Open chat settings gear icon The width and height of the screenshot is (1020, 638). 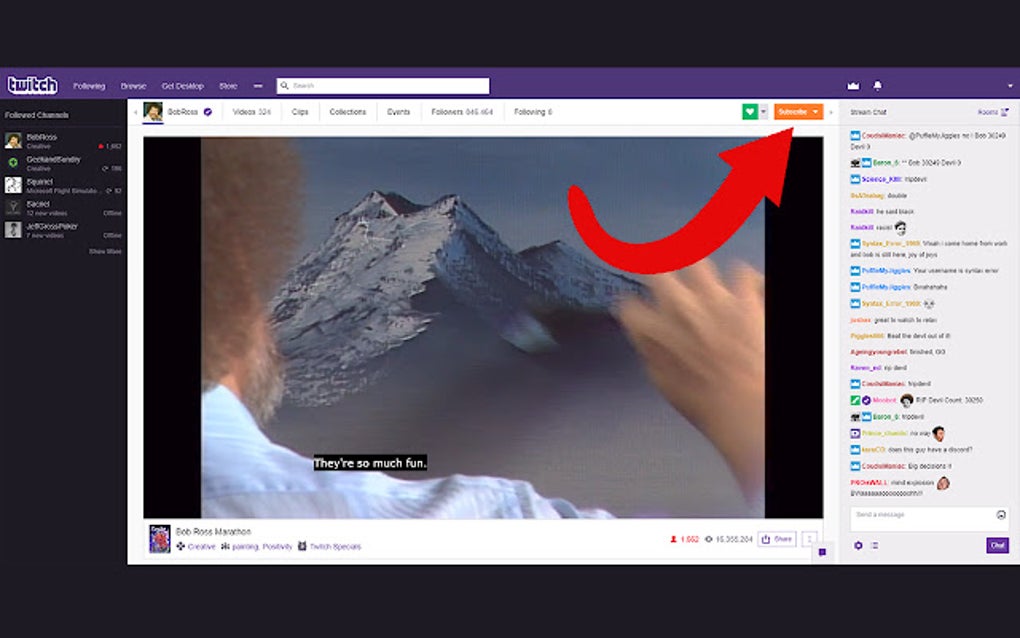(x=858, y=546)
